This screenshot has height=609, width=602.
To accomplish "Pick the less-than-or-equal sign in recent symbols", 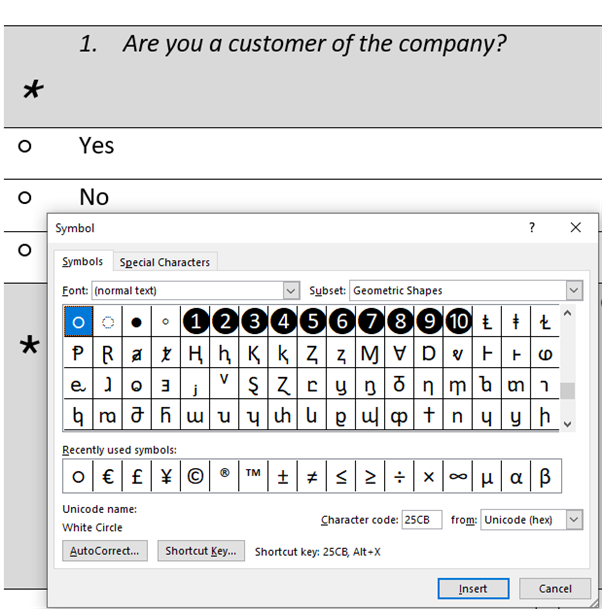I will click(341, 476).
